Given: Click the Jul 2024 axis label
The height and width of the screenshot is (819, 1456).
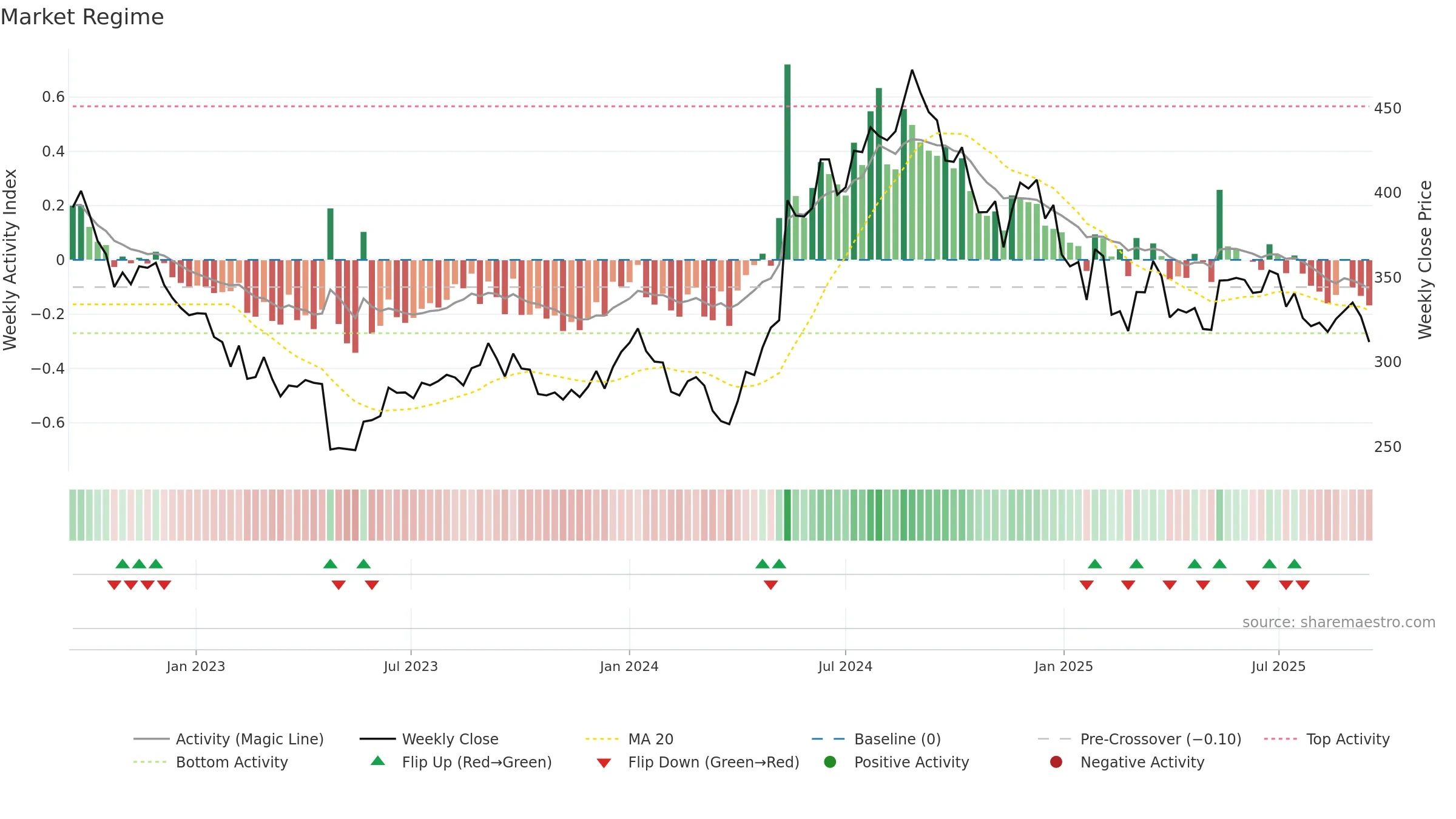Looking at the screenshot, I should click(x=845, y=666).
